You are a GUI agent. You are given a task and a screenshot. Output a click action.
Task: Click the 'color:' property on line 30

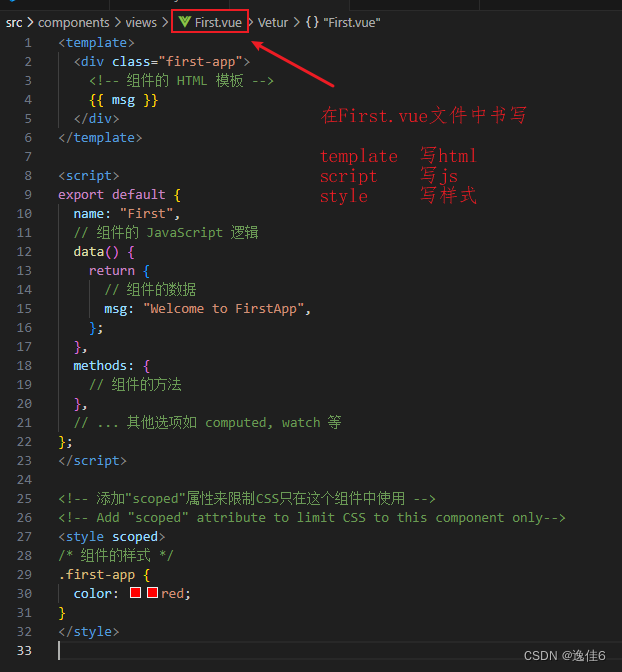pyautogui.click(x=96, y=594)
